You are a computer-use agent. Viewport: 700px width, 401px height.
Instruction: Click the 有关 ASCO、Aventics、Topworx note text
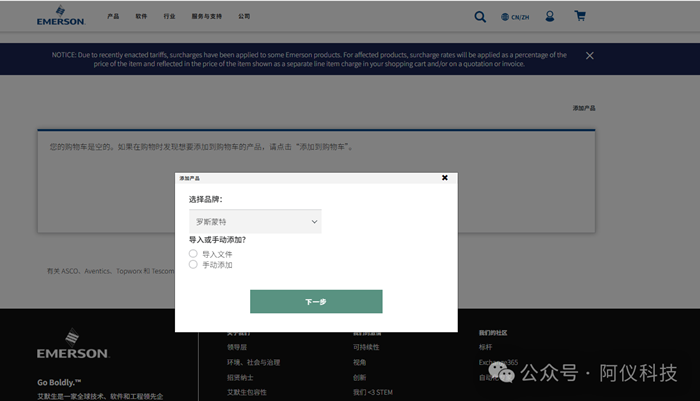click(111, 271)
